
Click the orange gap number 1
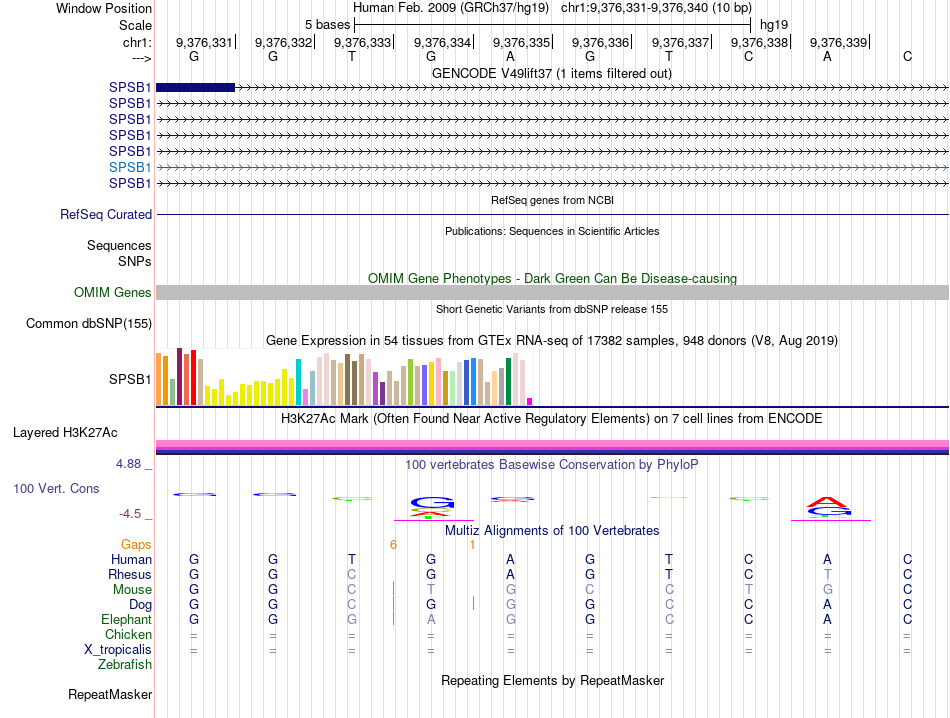472,545
